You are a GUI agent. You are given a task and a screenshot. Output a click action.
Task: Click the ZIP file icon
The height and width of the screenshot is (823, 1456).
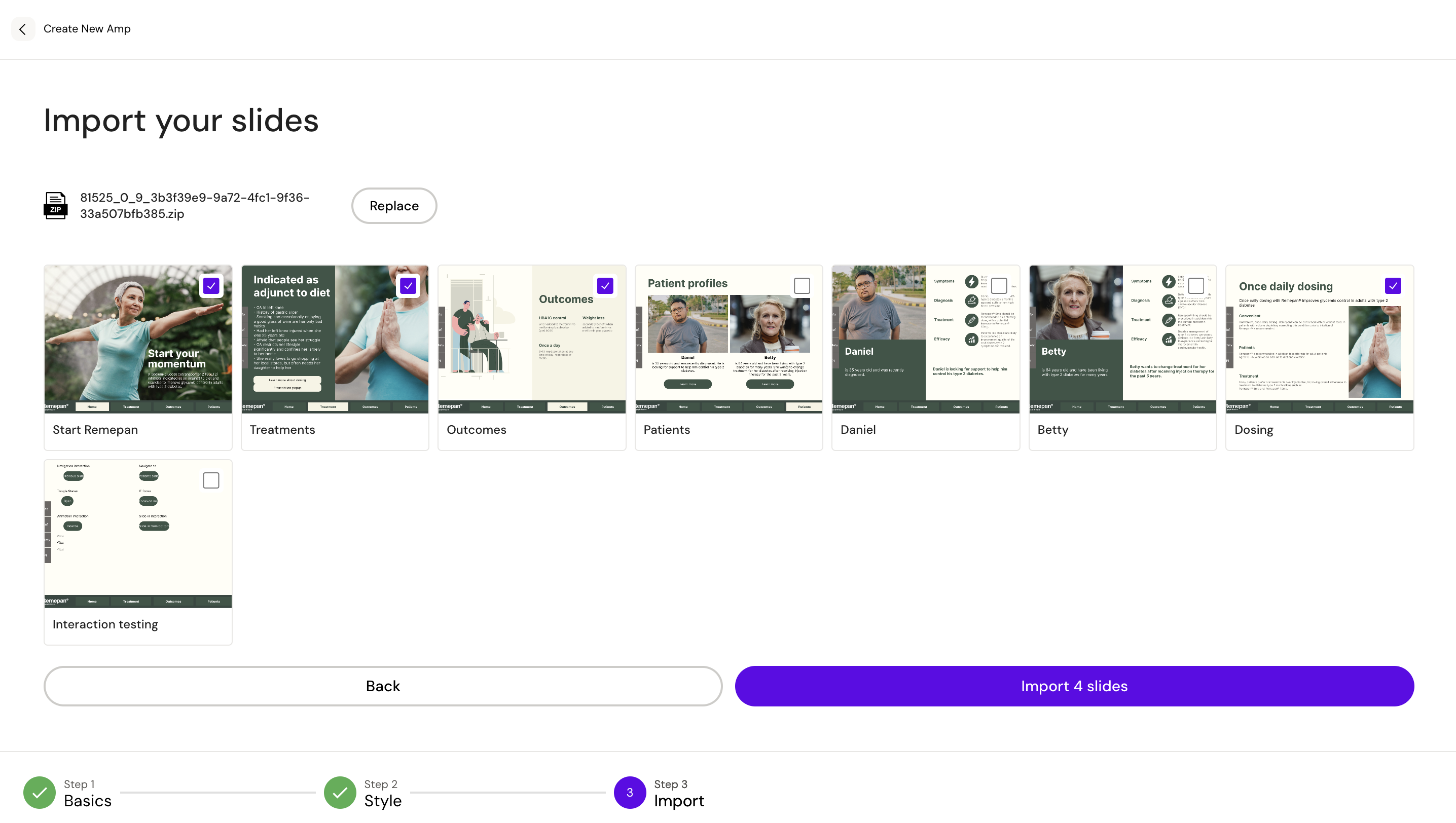point(55,206)
